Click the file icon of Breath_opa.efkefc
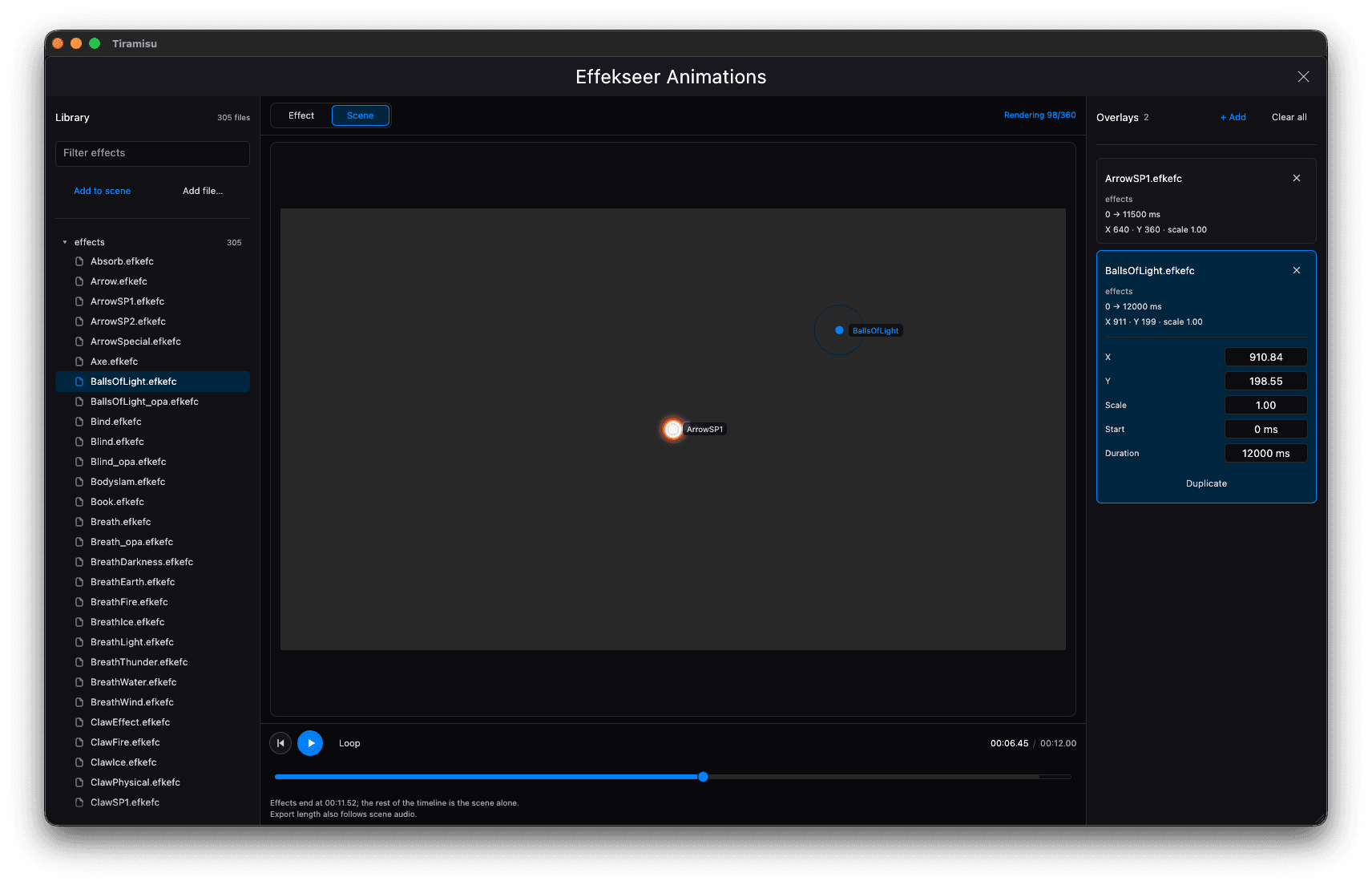1372x885 pixels. 79,542
